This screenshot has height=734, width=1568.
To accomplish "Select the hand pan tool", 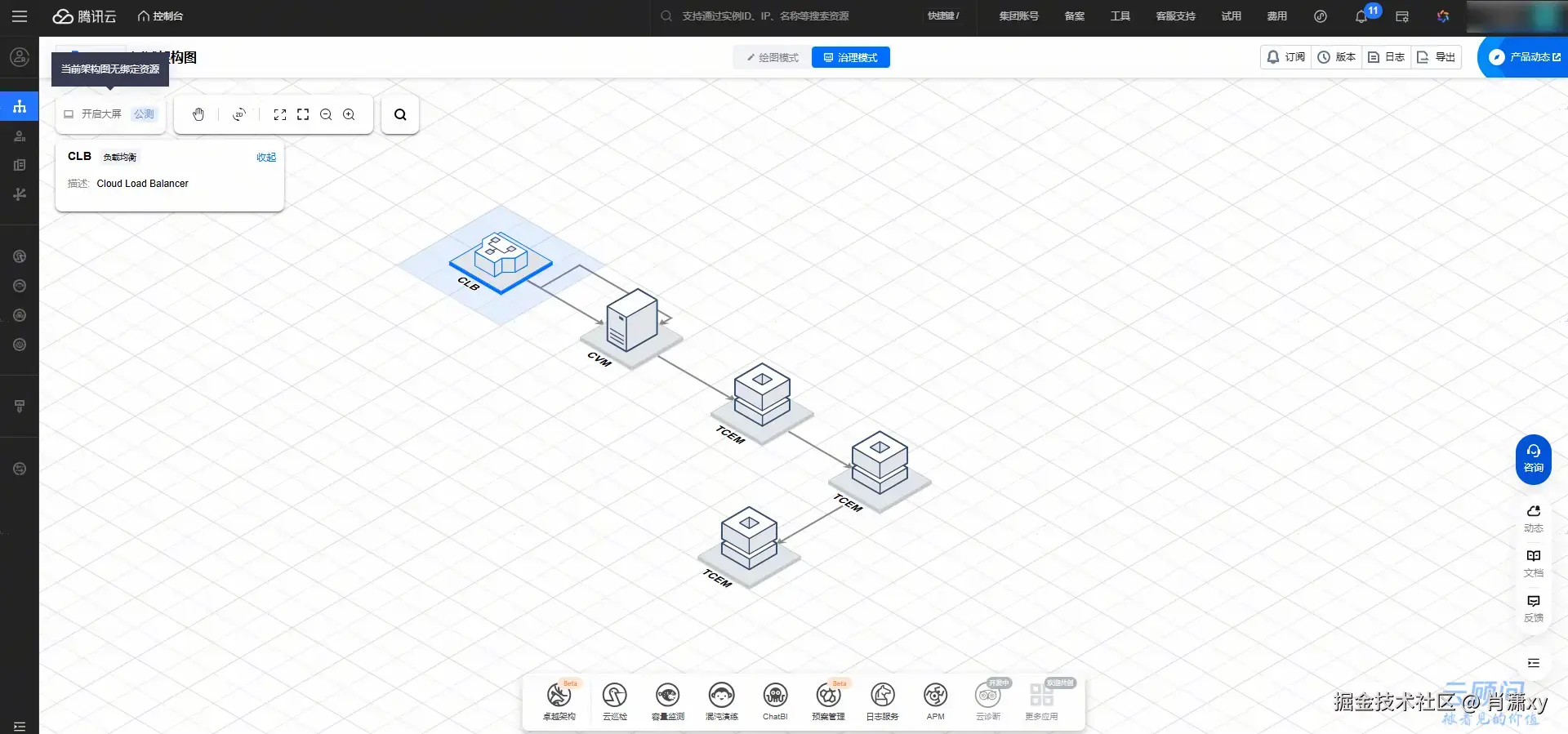I will tap(198, 114).
